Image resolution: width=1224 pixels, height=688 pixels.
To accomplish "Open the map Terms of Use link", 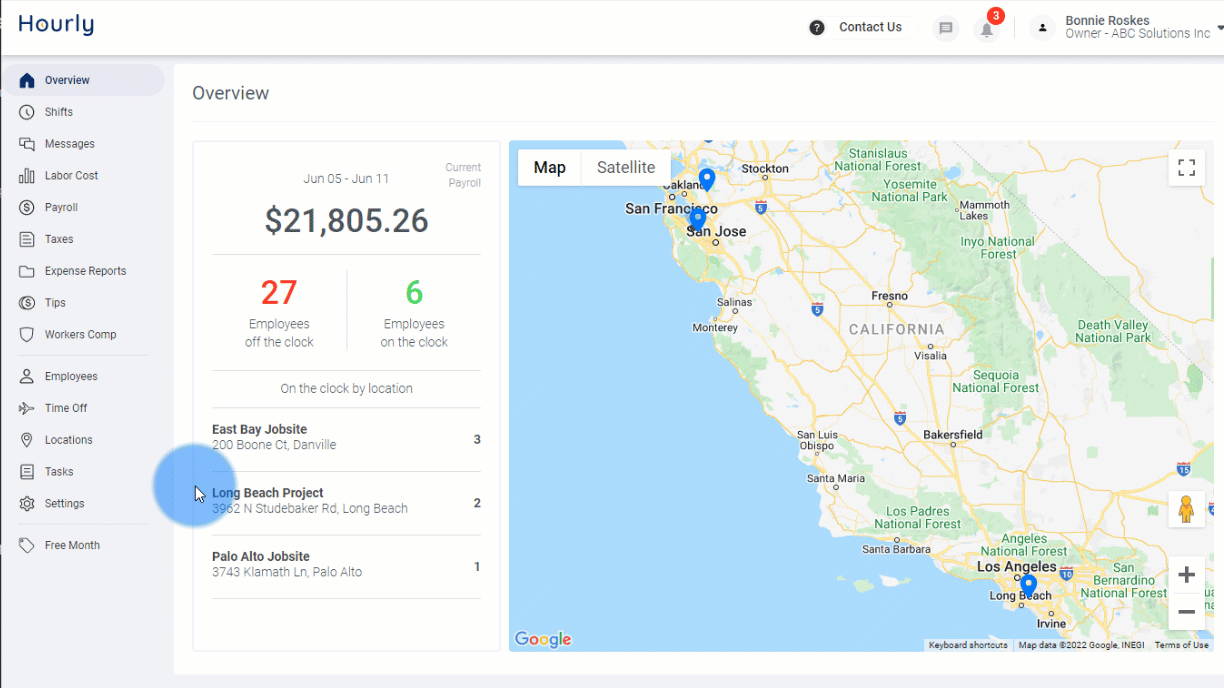I will click(1181, 645).
